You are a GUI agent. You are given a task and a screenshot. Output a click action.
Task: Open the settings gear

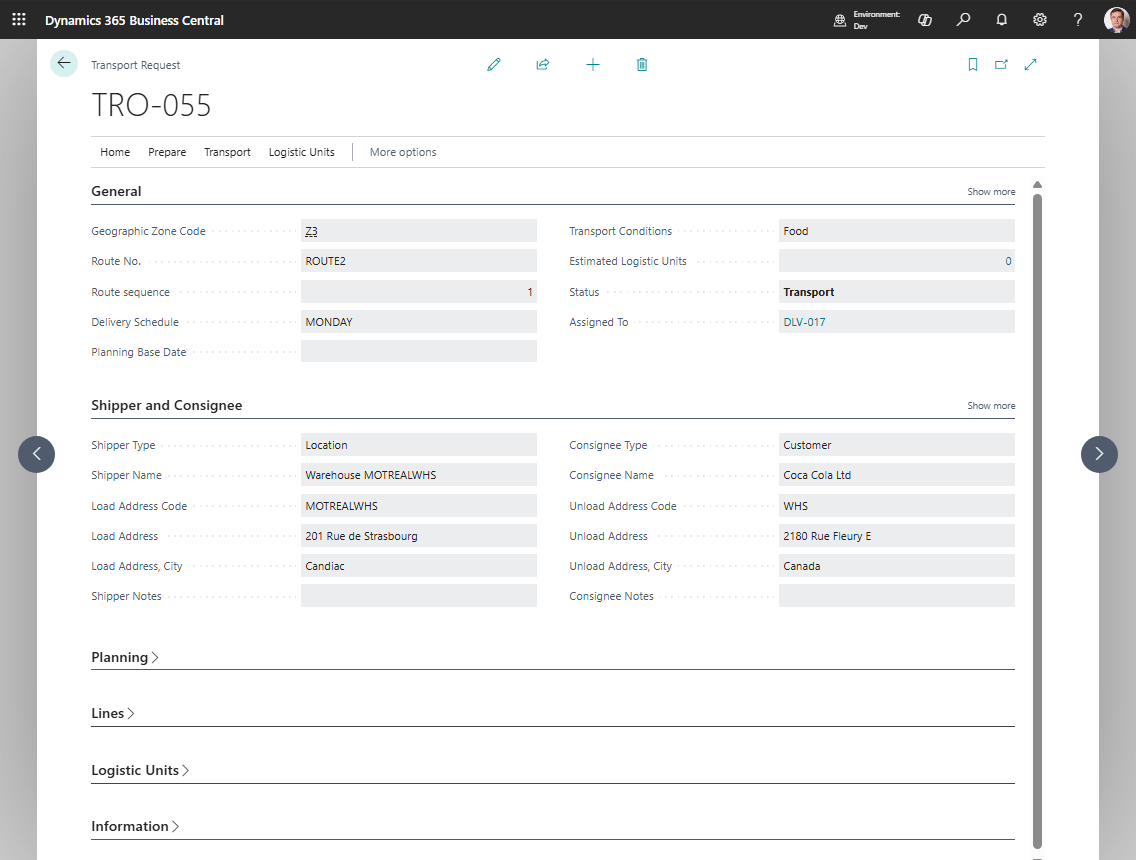[1040, 20]
